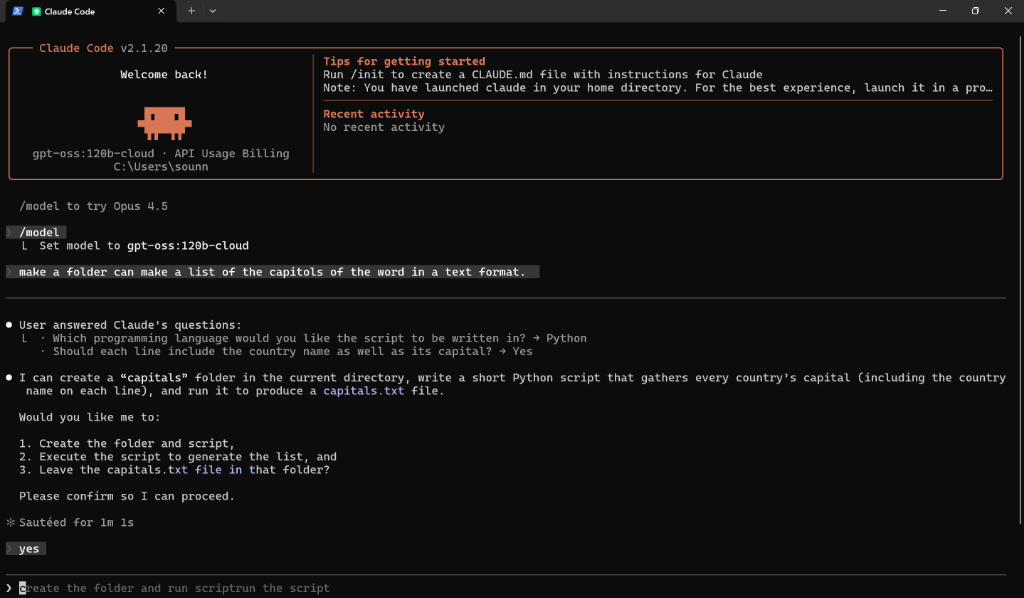Screen dimensions: 1024x598
Task: Click the 'Which programming language' answer line
Action: [319, 338]
